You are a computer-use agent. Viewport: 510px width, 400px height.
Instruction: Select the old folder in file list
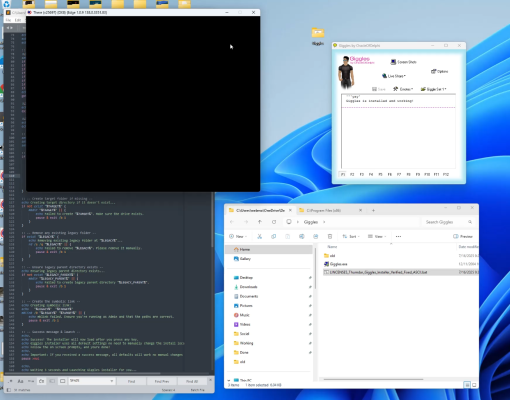pyautogui.click(x=329, y=256)
